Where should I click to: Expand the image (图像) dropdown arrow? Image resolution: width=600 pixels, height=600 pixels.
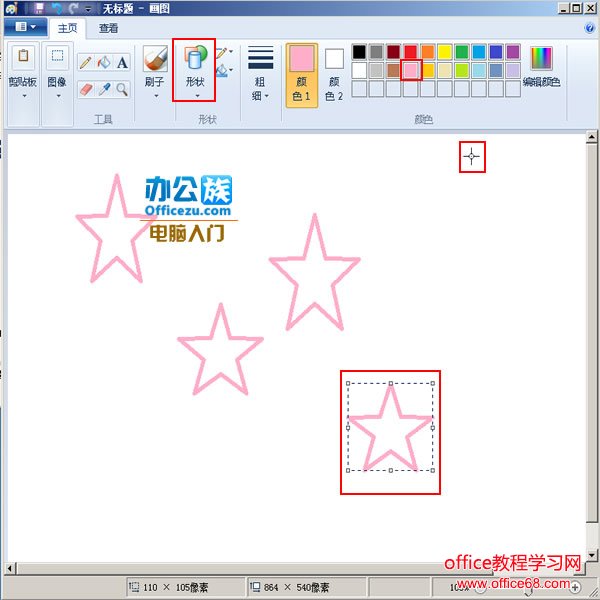point(58,96)
